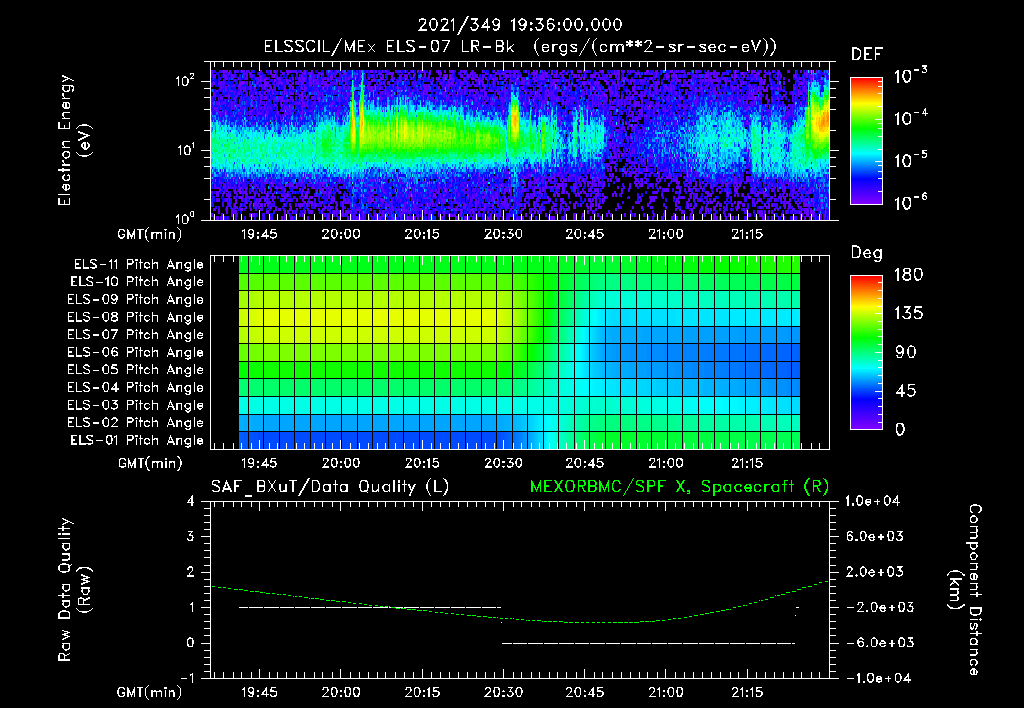Click the 10^-3 value on DEF scale
Image resolution: width=1024 pixels, height=708 pixels.
click(910, 76)
